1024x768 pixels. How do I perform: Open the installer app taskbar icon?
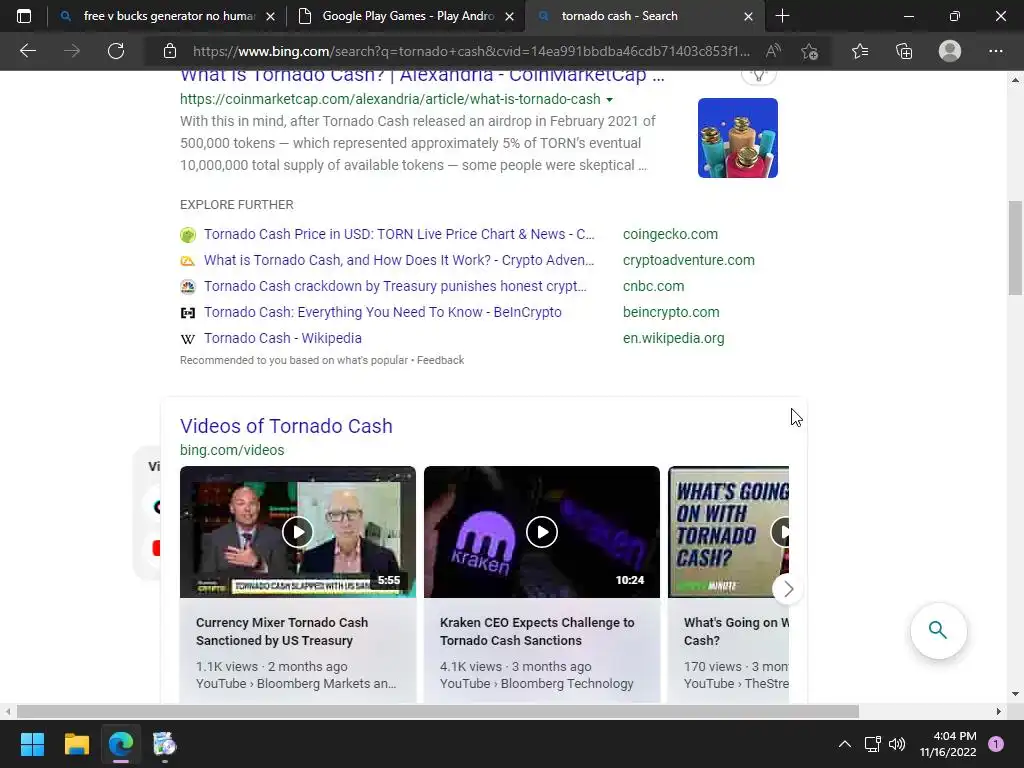165,744
